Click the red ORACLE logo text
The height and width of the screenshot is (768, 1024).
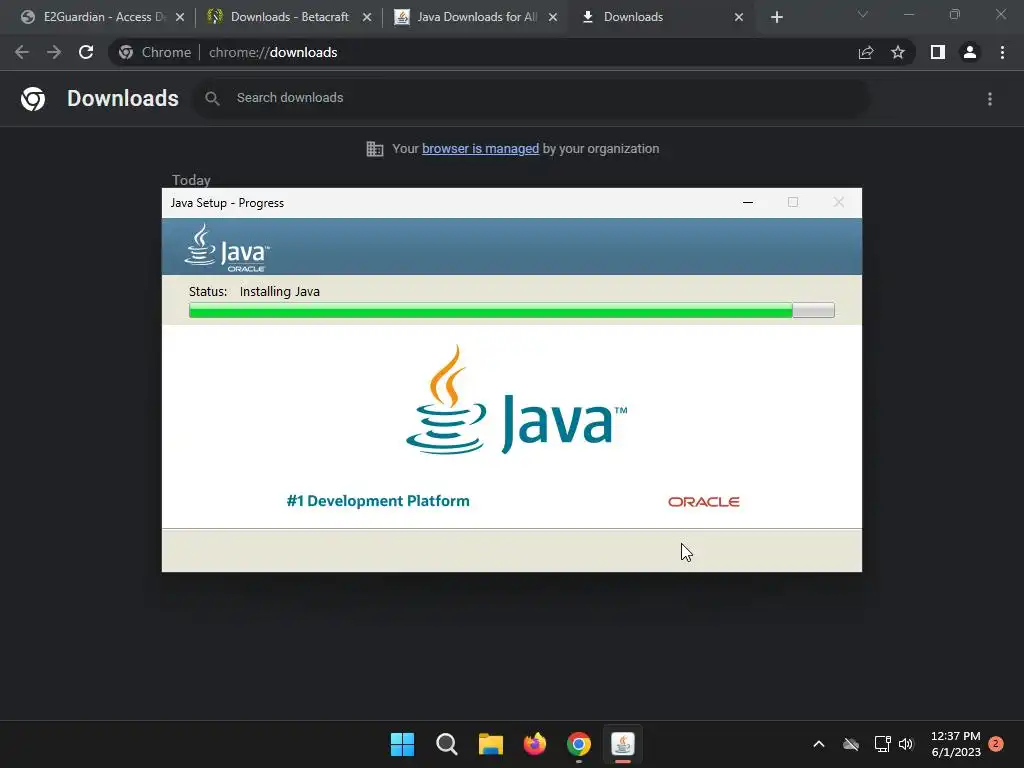point(704,502)
